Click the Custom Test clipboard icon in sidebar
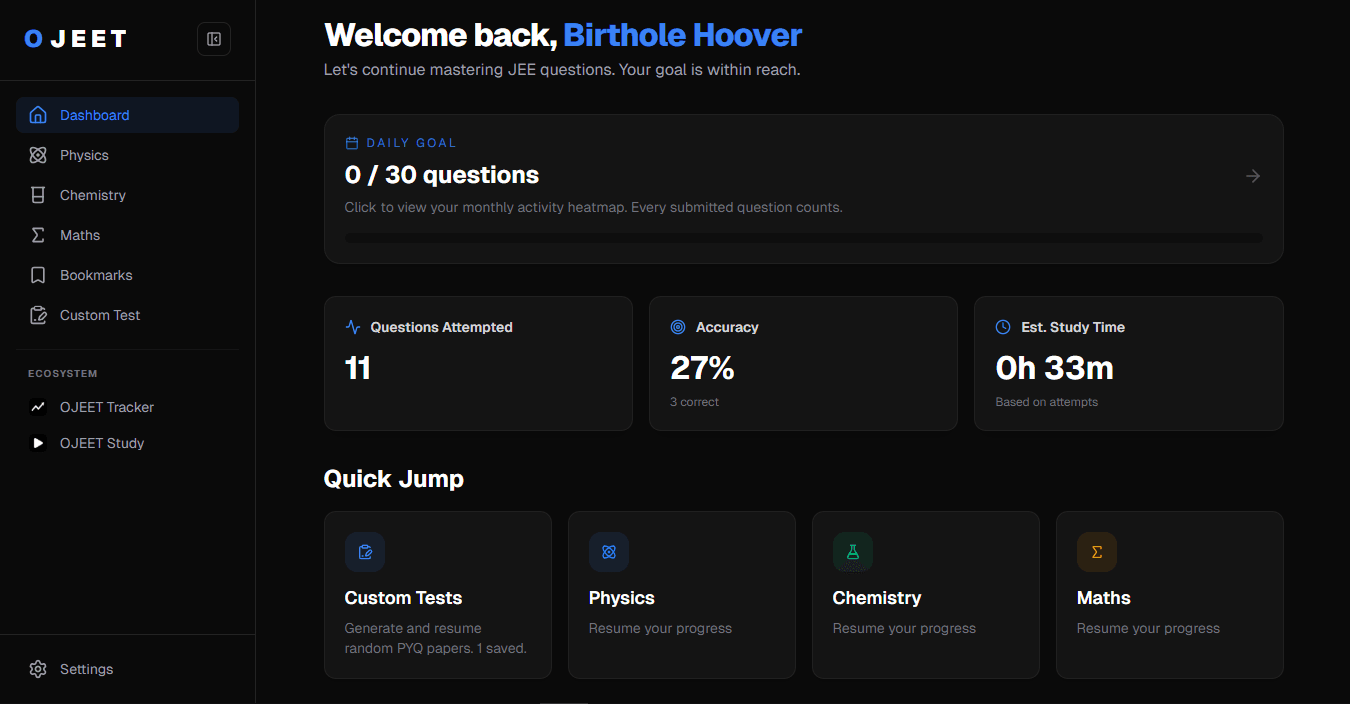1350x704 pixels. [38, 315]
